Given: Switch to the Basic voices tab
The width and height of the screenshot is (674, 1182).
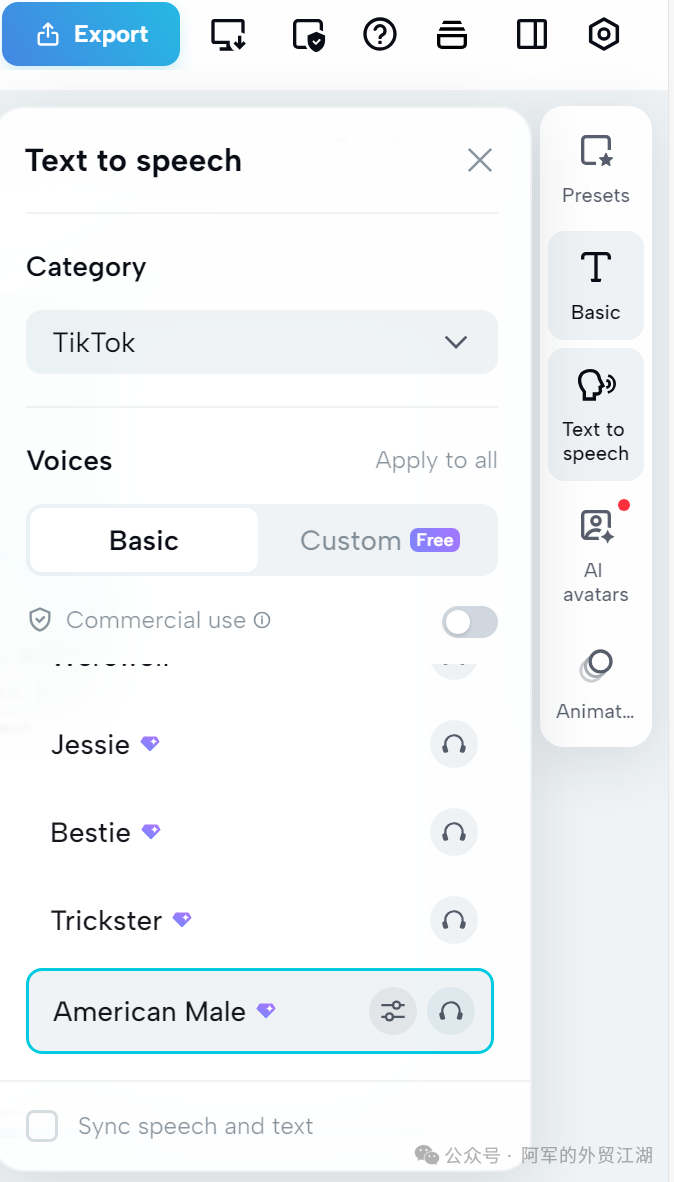Looking at the screenshot, I should click(144, 540).
